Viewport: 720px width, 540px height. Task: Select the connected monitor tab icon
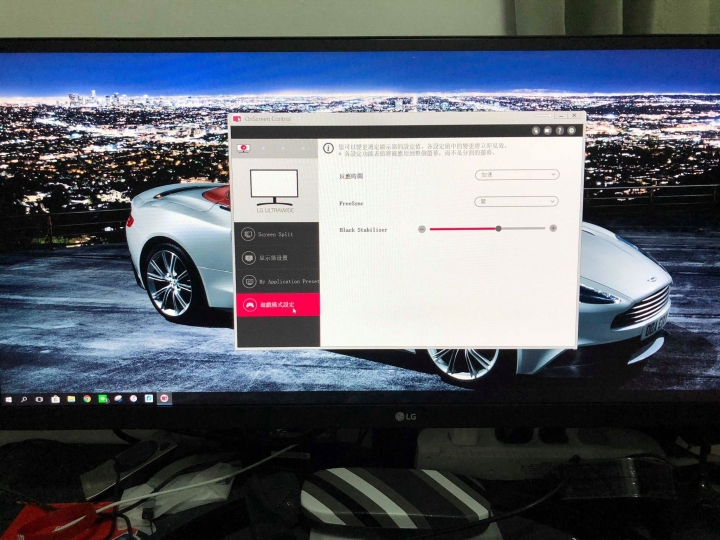(x=243, y=148)
